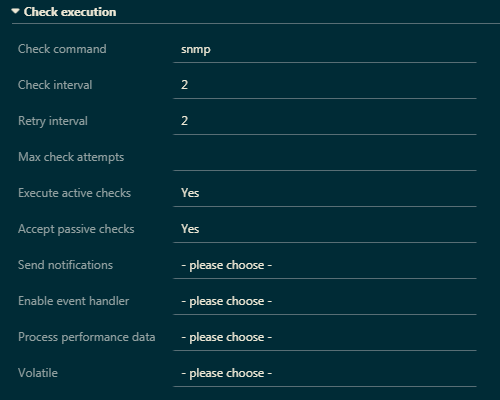500x400 pixels.
Task: Focus the Check interval input field
Action: tap(325, 85)
